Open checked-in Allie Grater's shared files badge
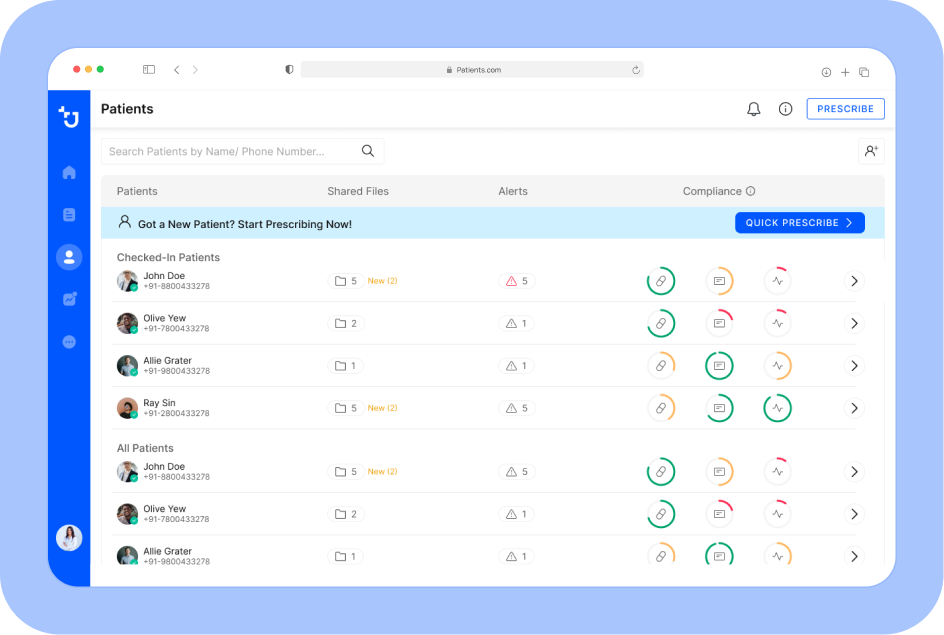The width and height of the screenshot is (944, 635). tap(346, 365)
